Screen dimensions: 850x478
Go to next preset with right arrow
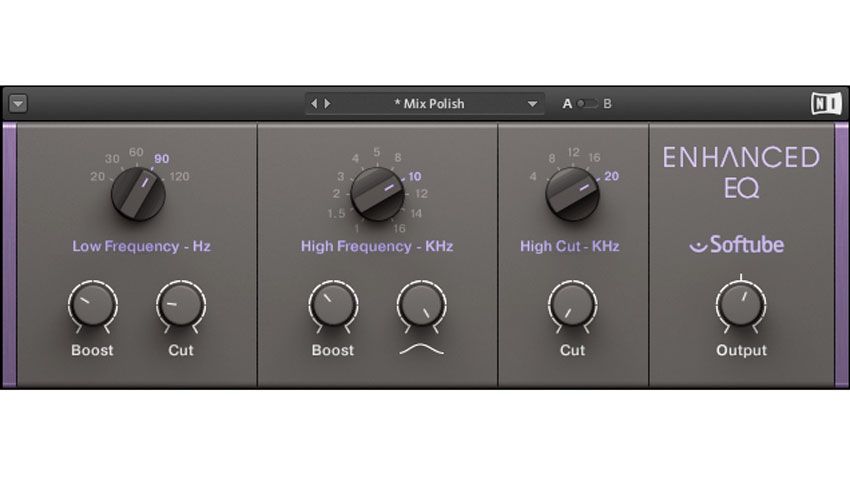pos(327,103)
